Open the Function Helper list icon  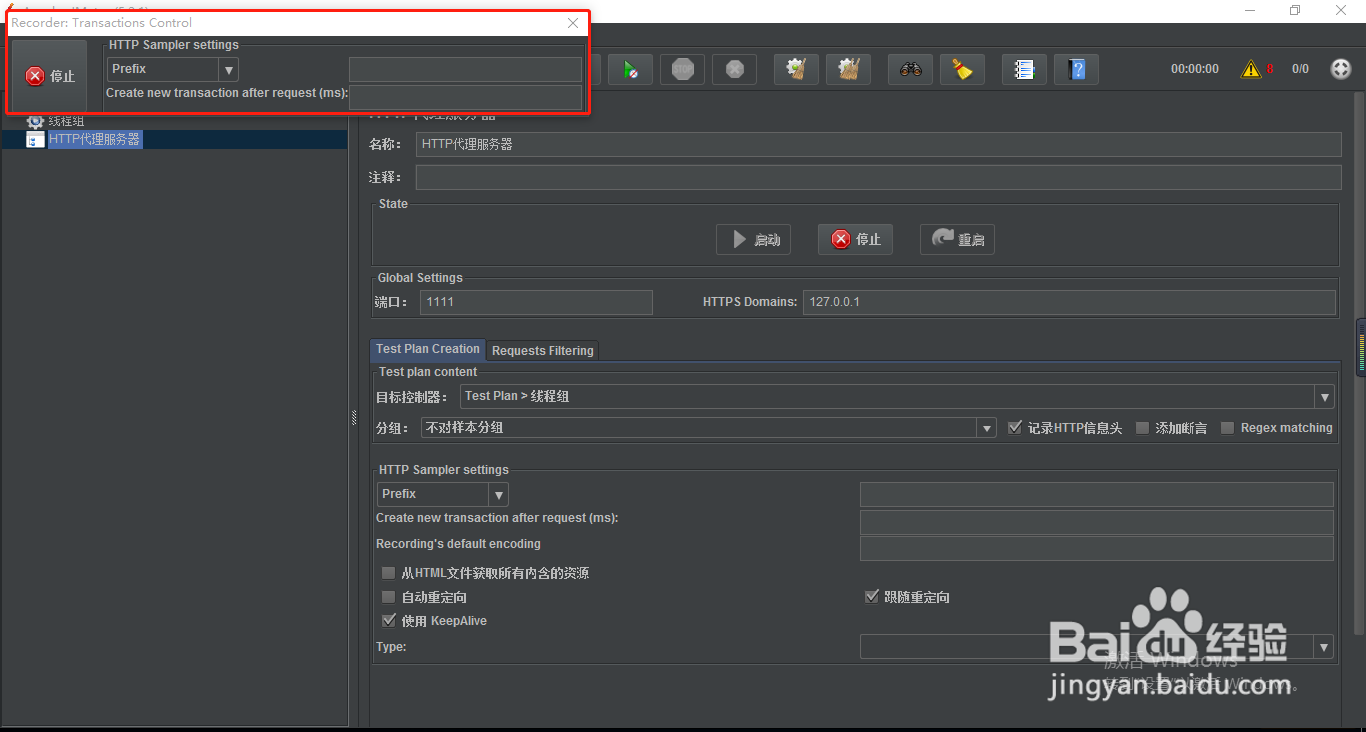(1025, 69)
